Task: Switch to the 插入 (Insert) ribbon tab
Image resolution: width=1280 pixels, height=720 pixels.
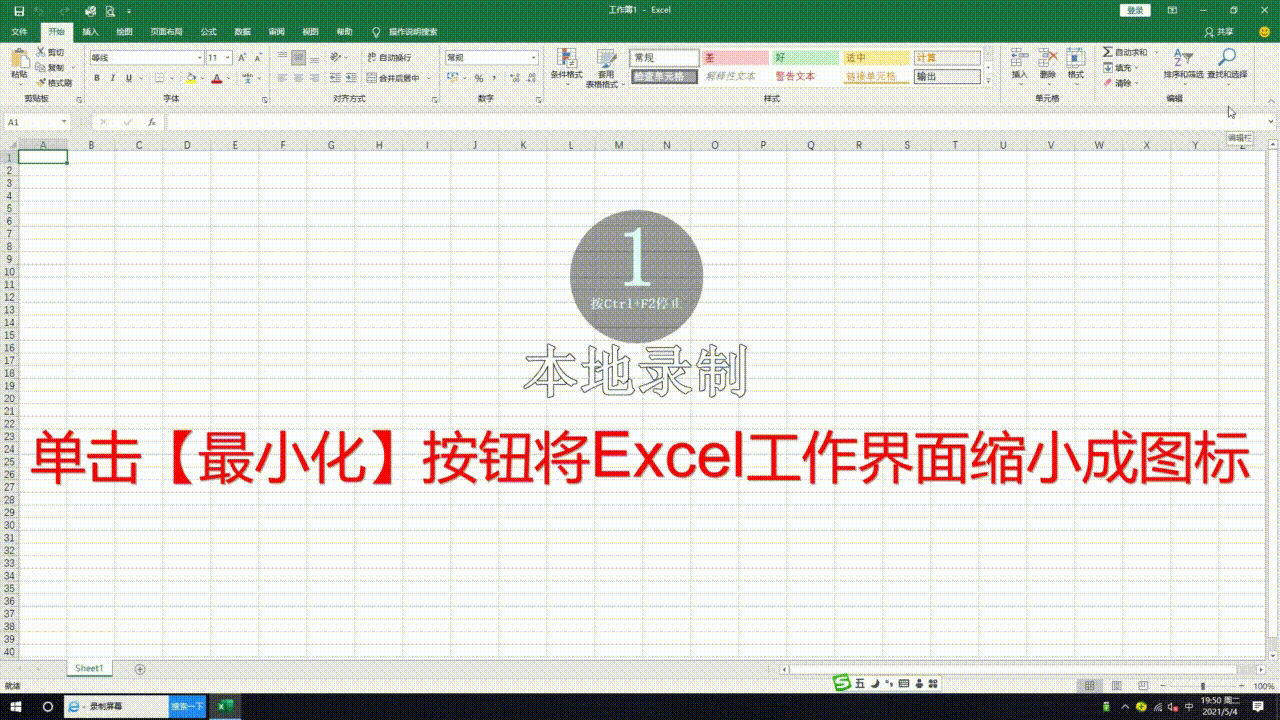Action: [x=91, y=31]
